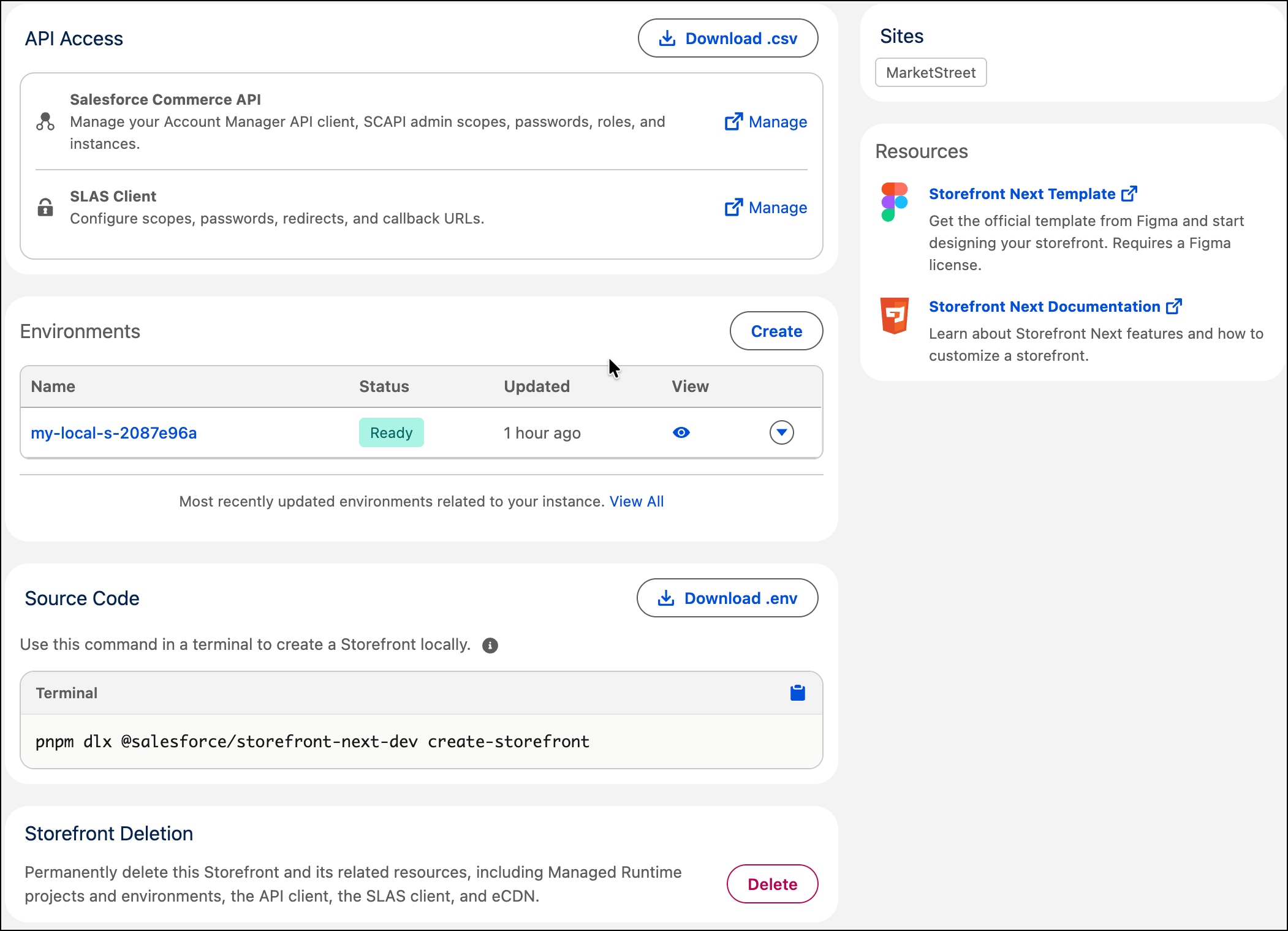This screenshot has width=1288, height=931.
Task: Download the .env file
Action: point(727,598)
